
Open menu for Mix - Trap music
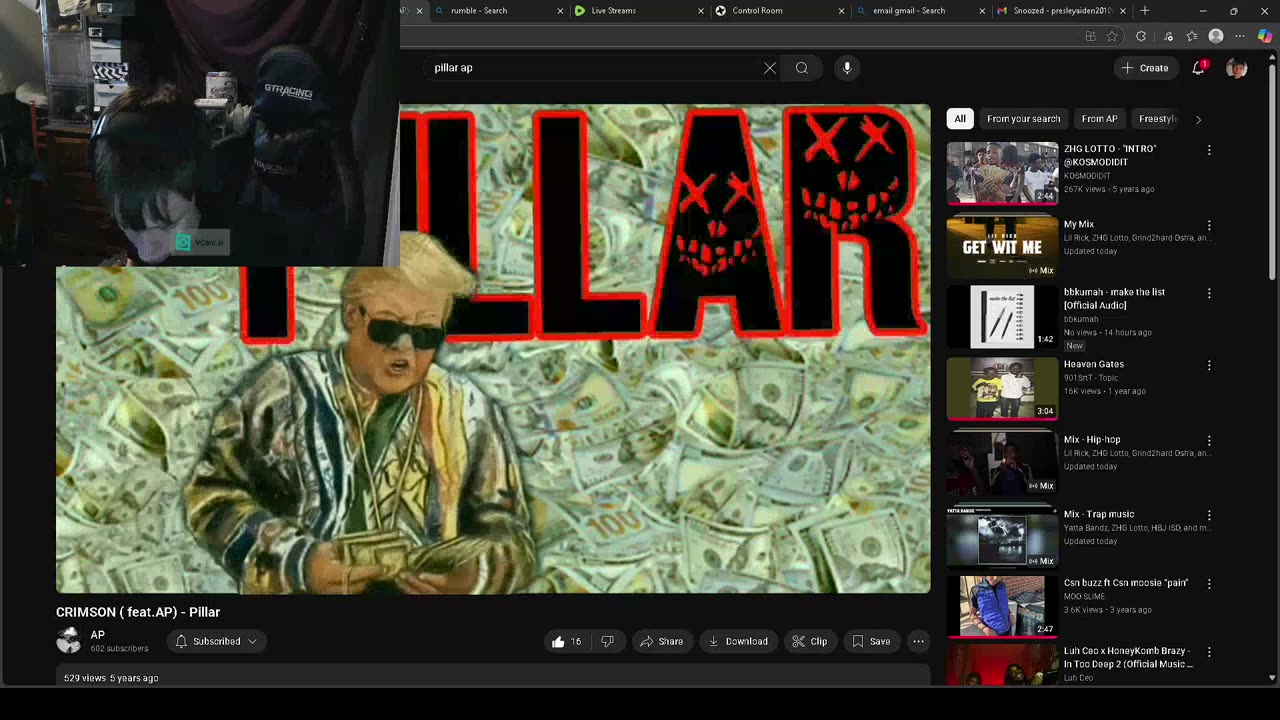[x=1209, y=515]
